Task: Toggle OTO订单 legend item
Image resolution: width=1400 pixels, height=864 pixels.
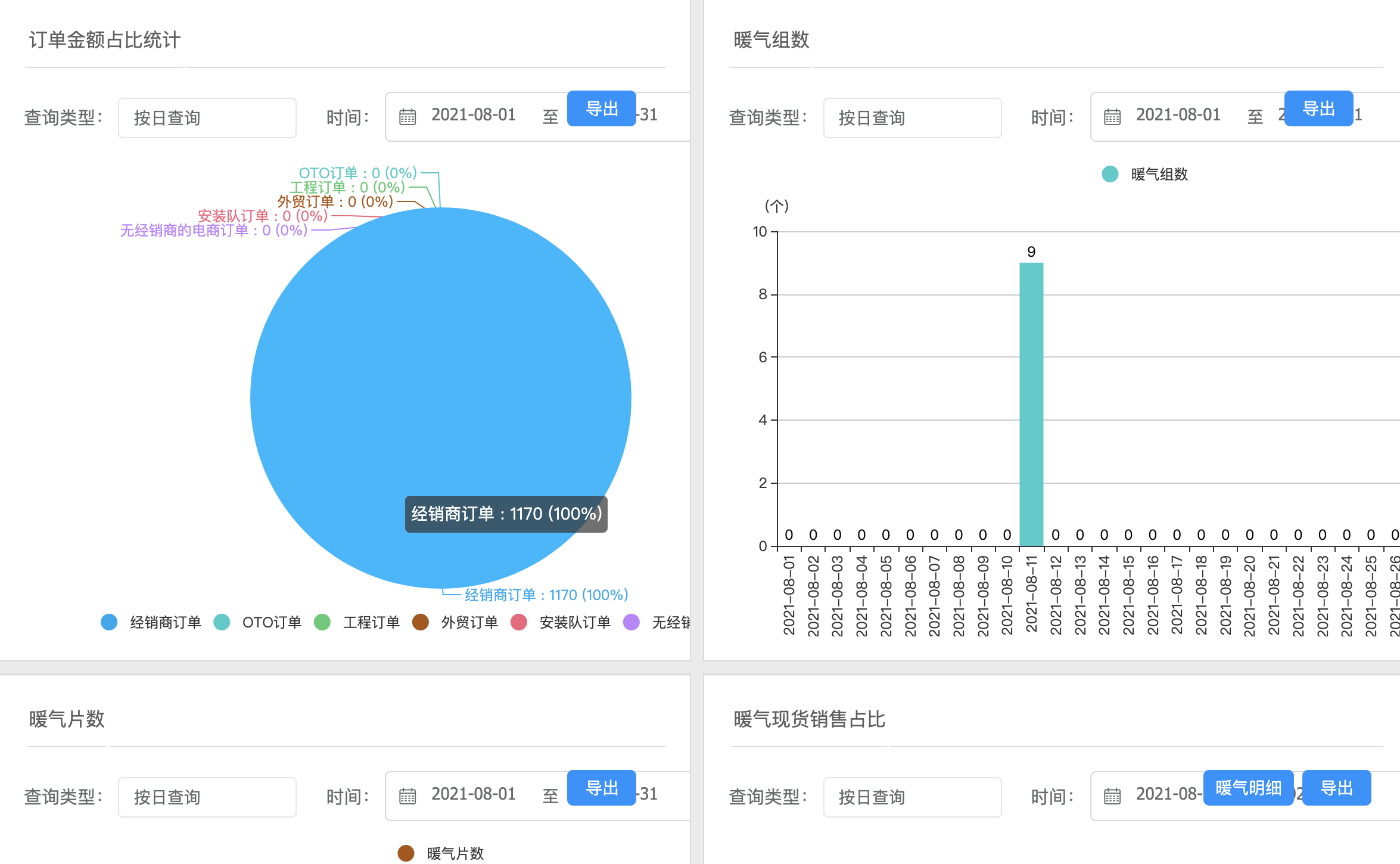Action: (258, 622)
